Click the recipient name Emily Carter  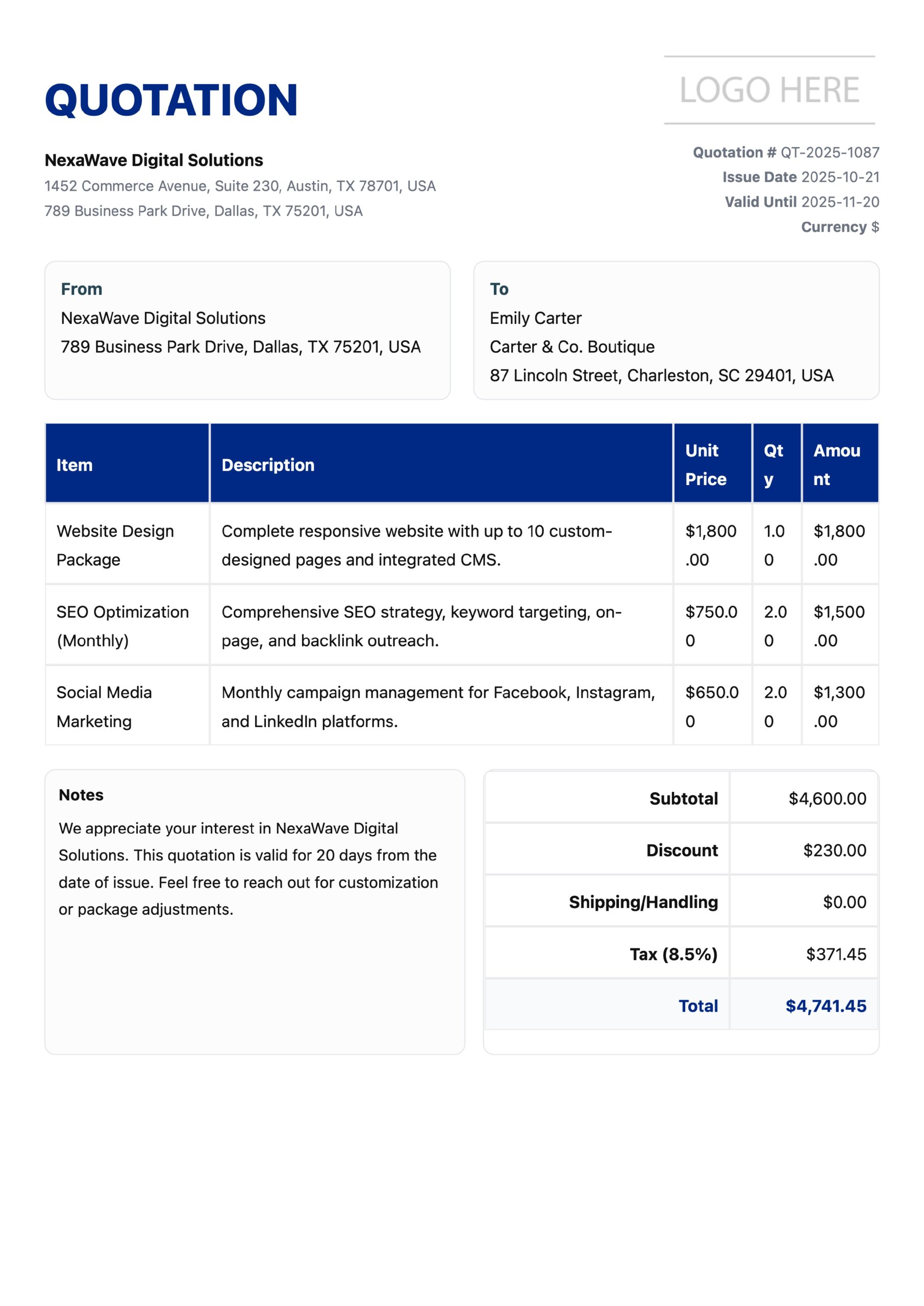[x=535, y=318]
